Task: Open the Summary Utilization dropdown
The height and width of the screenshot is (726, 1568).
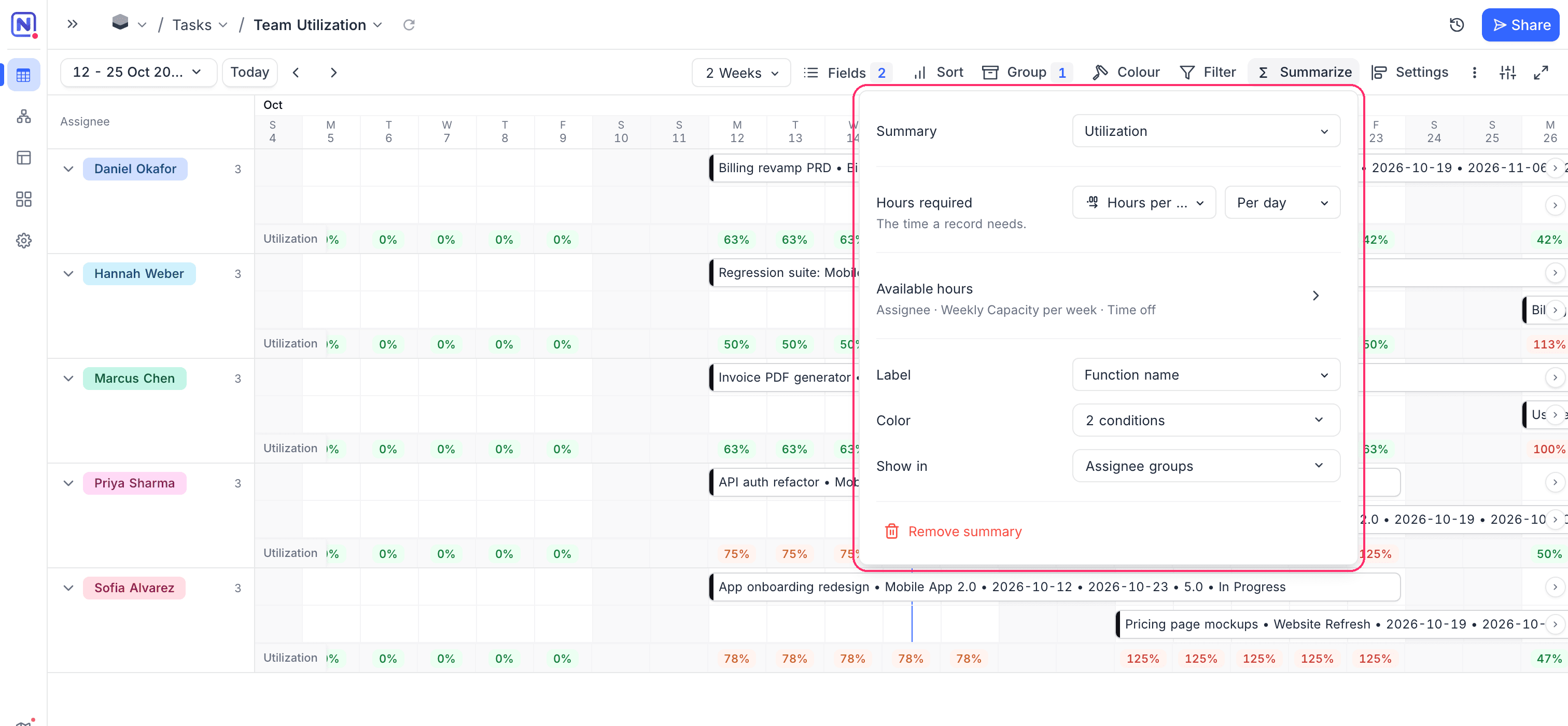Action: coord(1206,131)
